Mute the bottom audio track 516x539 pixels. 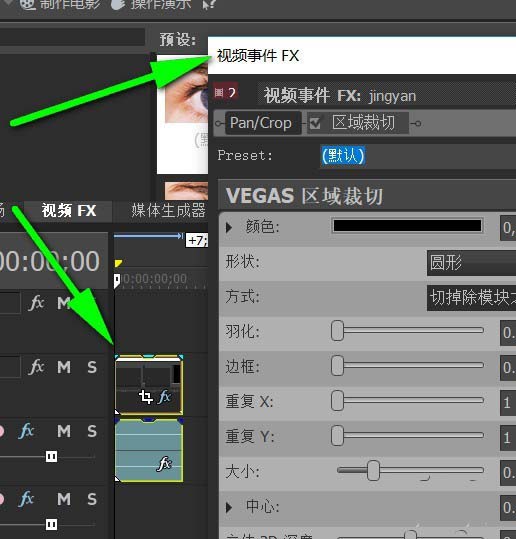[x=64, y=499]
